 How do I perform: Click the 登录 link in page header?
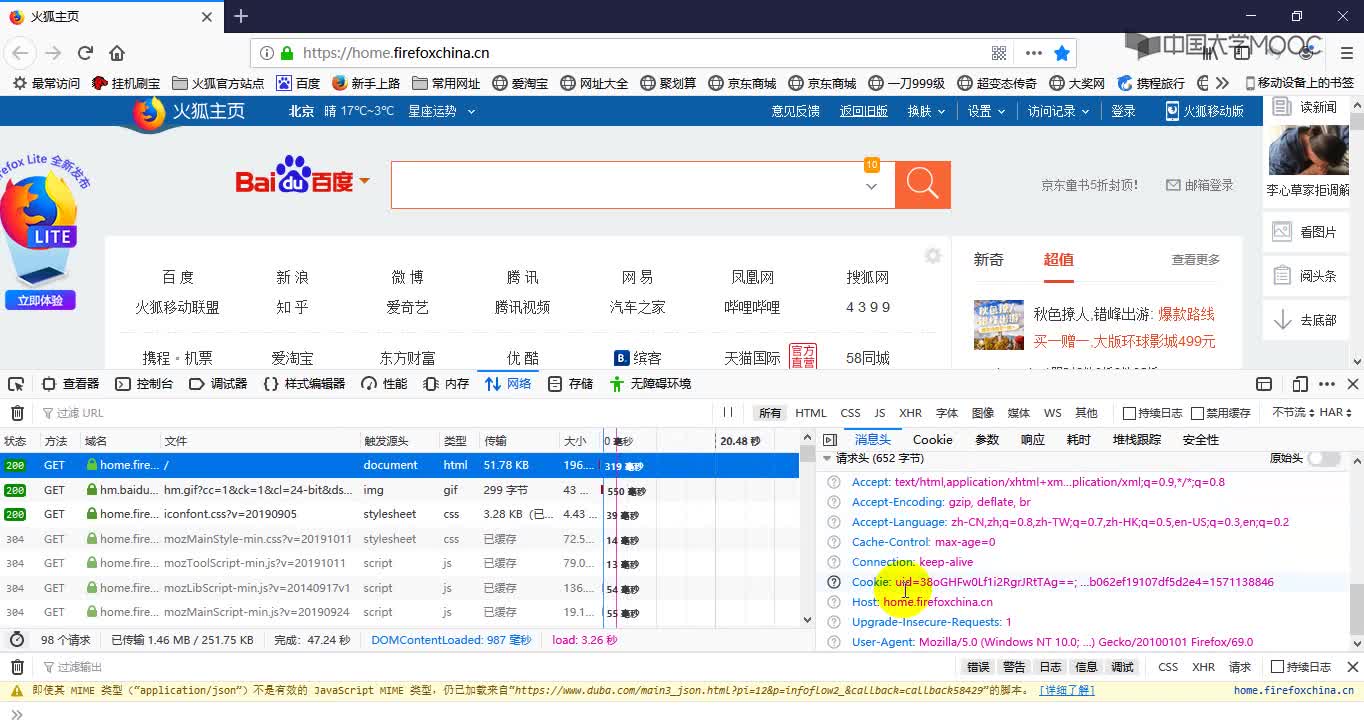1123,111
